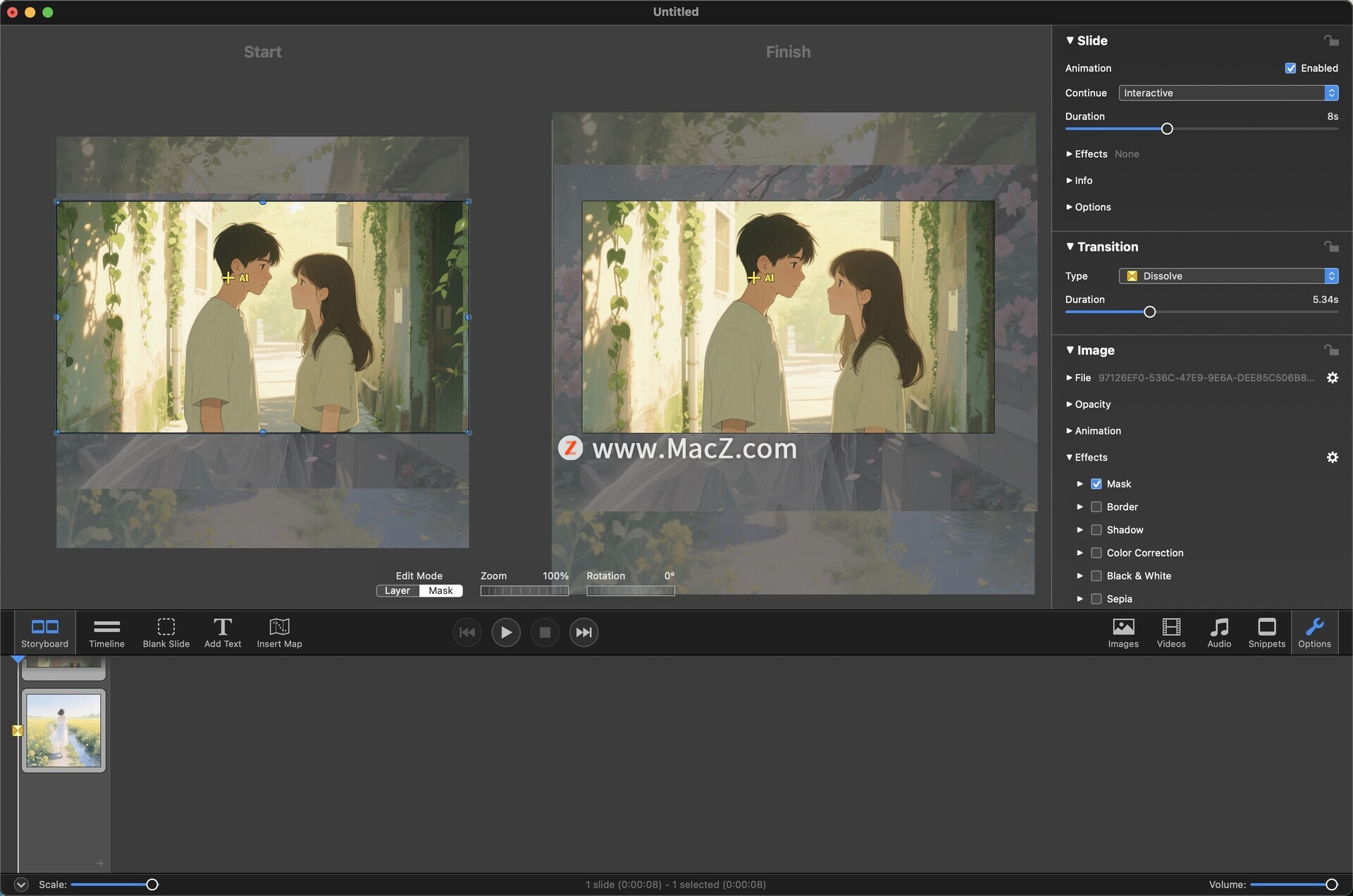Click the transition Duration slider handle
The height and width of the screenshot is (896, 1353).
1149,312
